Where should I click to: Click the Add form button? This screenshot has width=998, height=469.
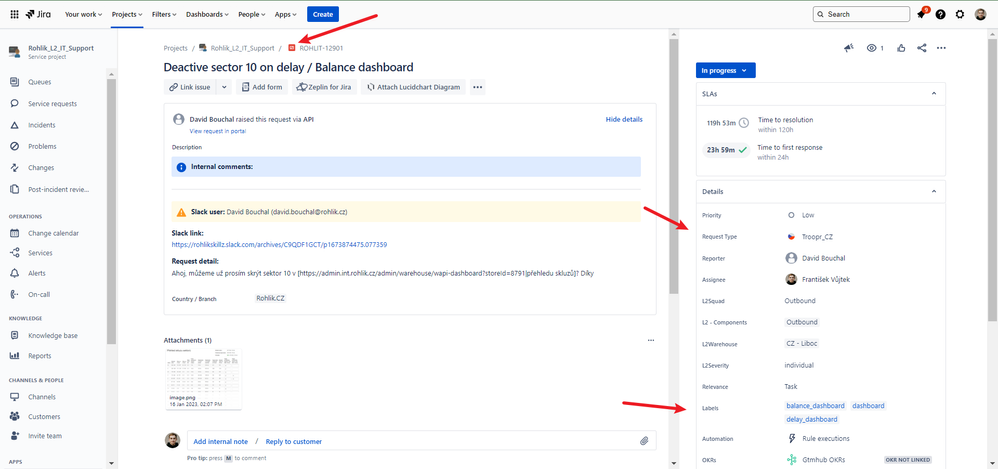262,87
